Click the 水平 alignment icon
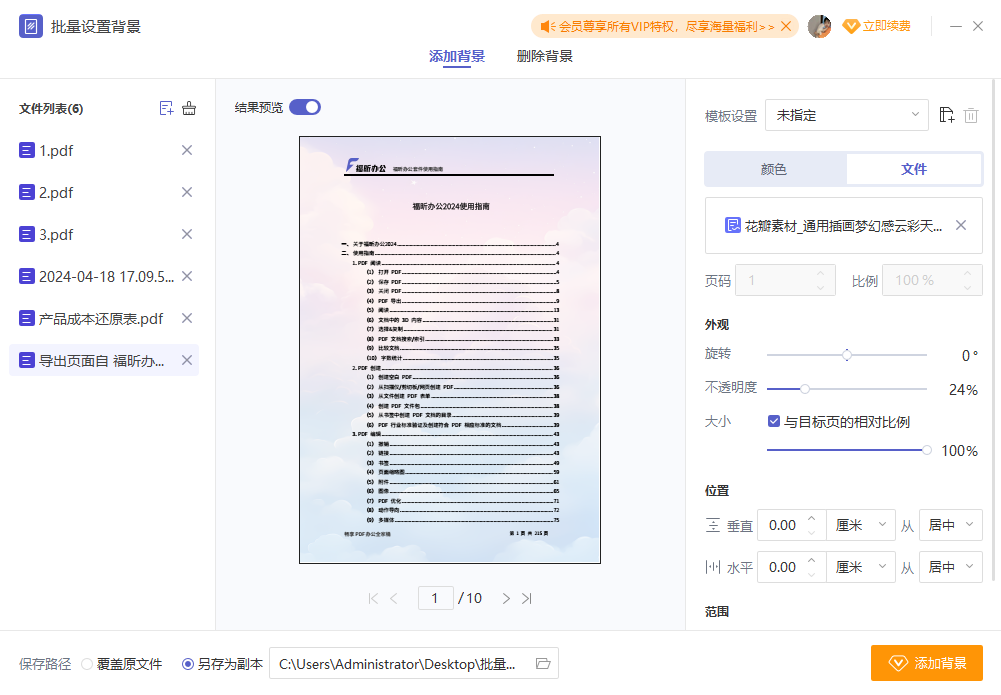Viewport: 1001px width, 695px height. [x=712, y=567]
